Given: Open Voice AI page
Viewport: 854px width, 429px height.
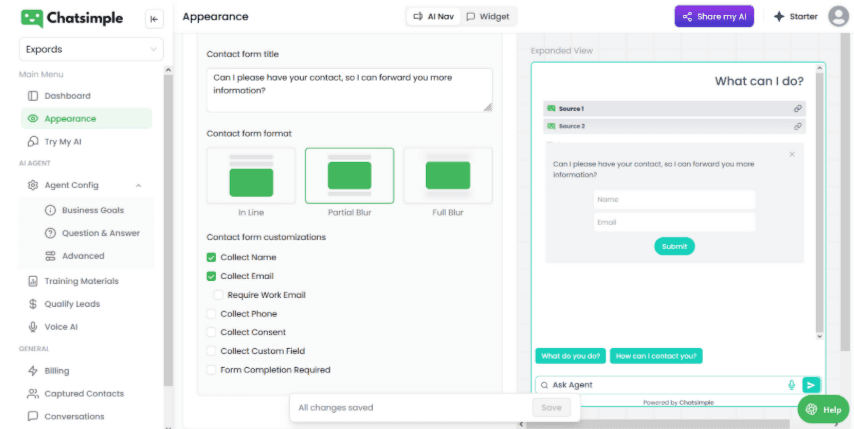Looking at the screenshot, I should pos(61,327).
